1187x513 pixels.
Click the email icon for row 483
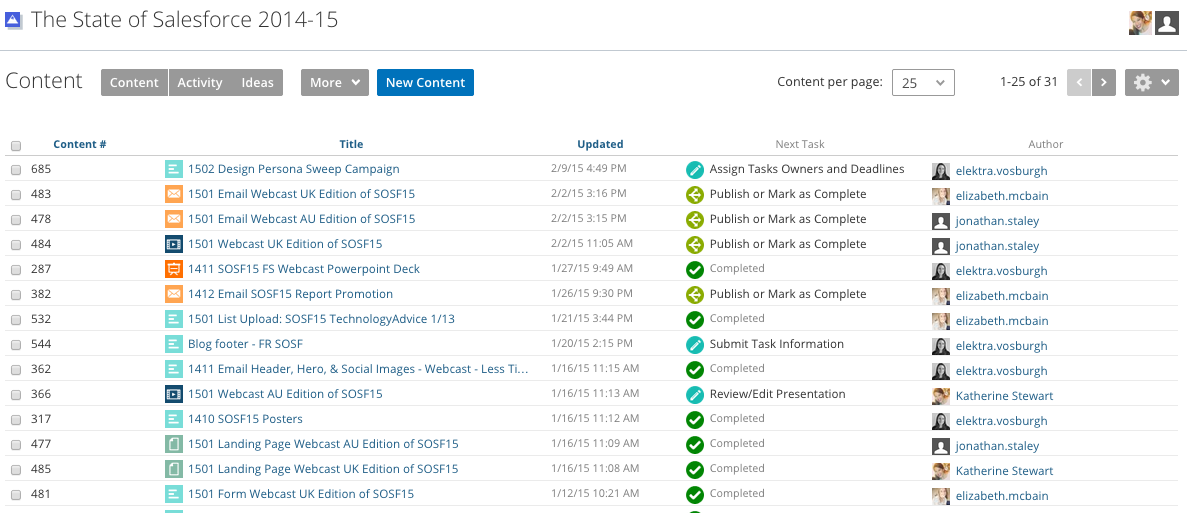174,194
